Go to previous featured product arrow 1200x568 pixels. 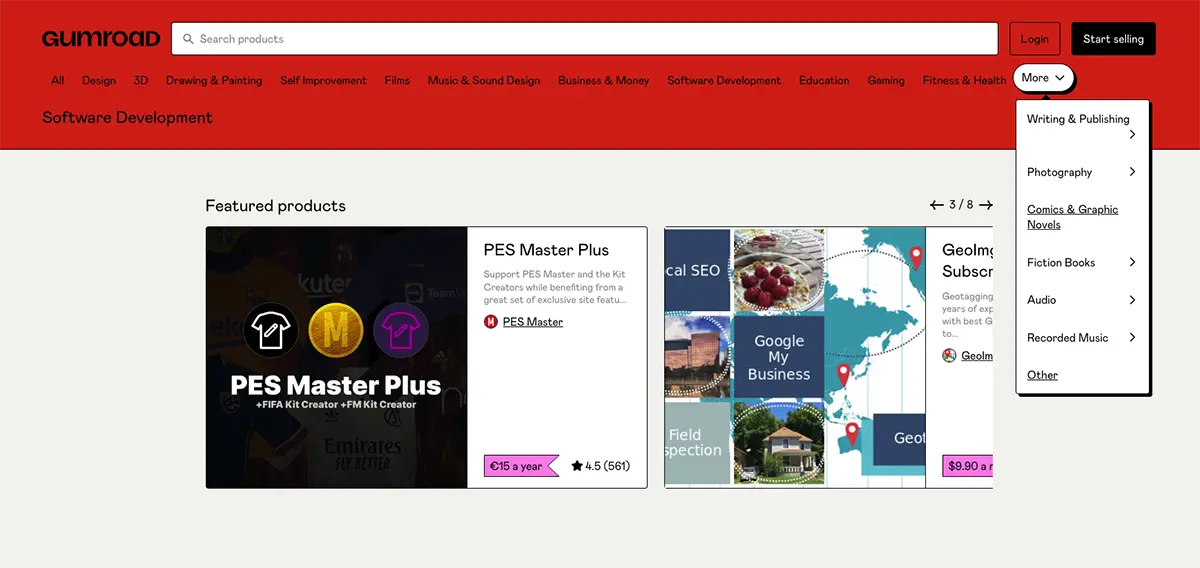click(x=936, y=205)
